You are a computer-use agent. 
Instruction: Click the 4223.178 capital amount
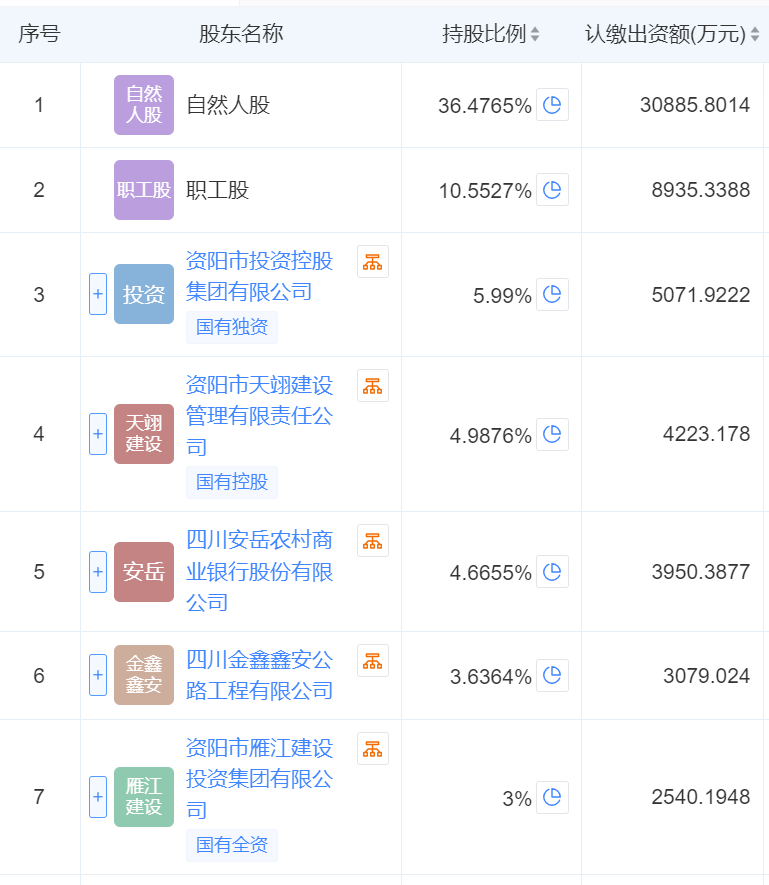(x=706, y=434)
